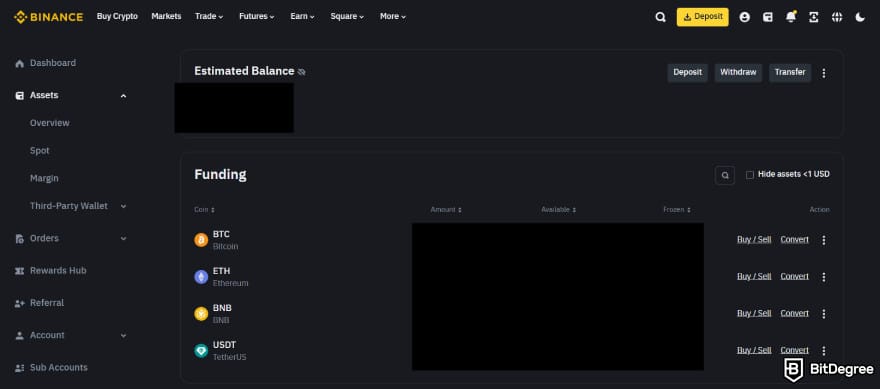Open the language globe icon
880x389 pixels.
click(x=837, y=17)
